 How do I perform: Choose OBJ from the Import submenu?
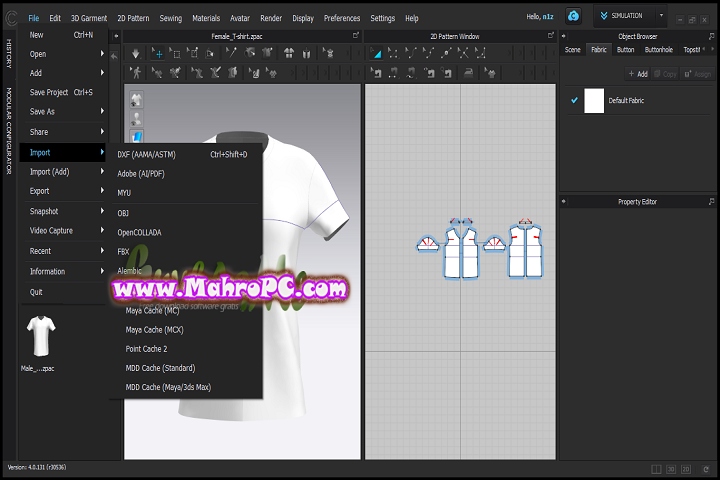(x=186, y=214)
